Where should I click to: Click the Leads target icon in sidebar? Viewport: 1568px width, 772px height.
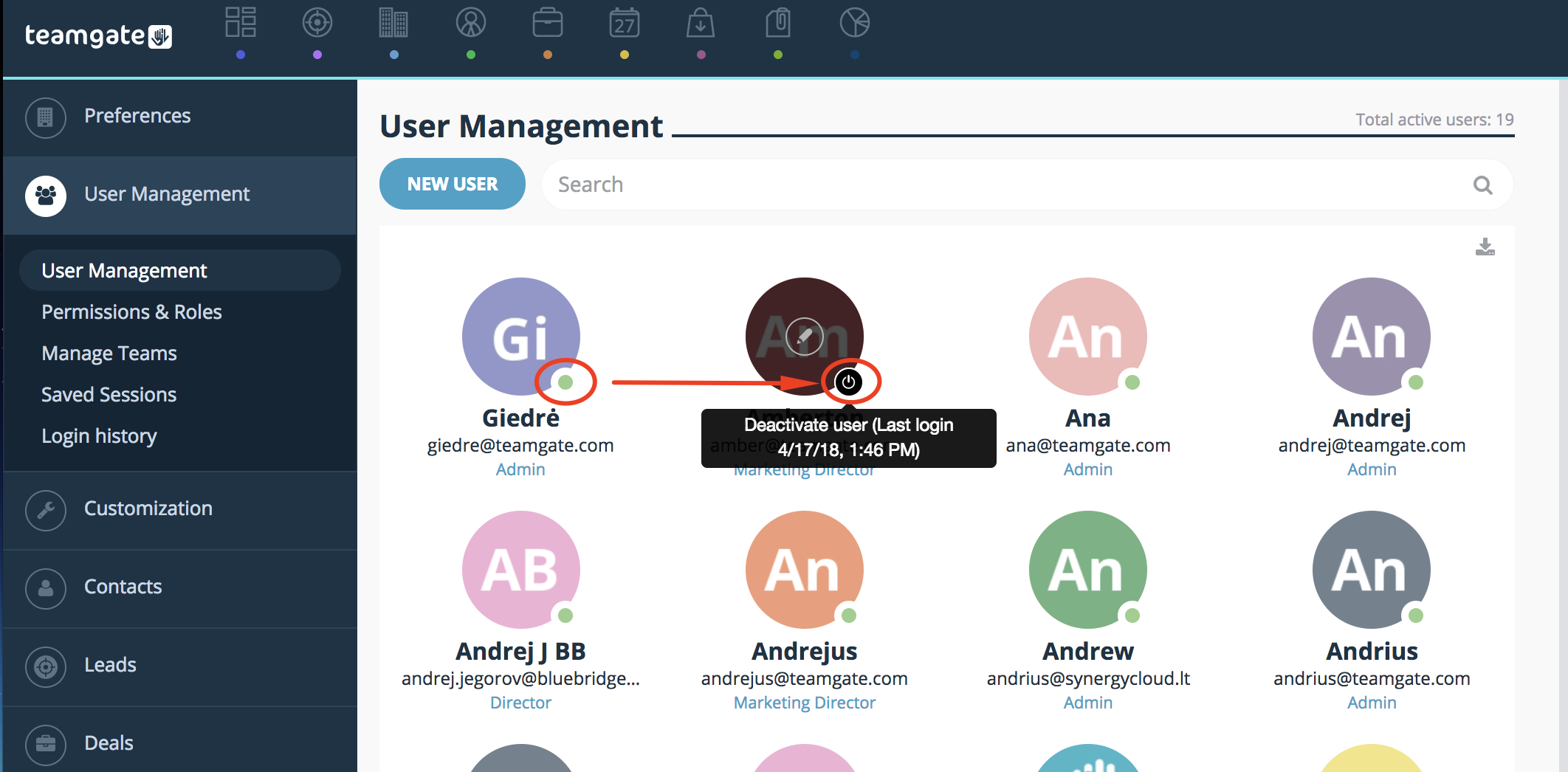46,666
